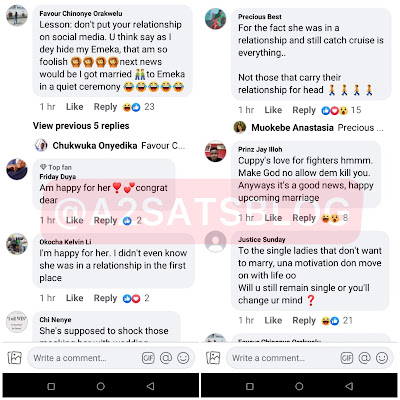400x400 pixels.
Task: Open emoji picker in right comment box
Action: point(382,358)
